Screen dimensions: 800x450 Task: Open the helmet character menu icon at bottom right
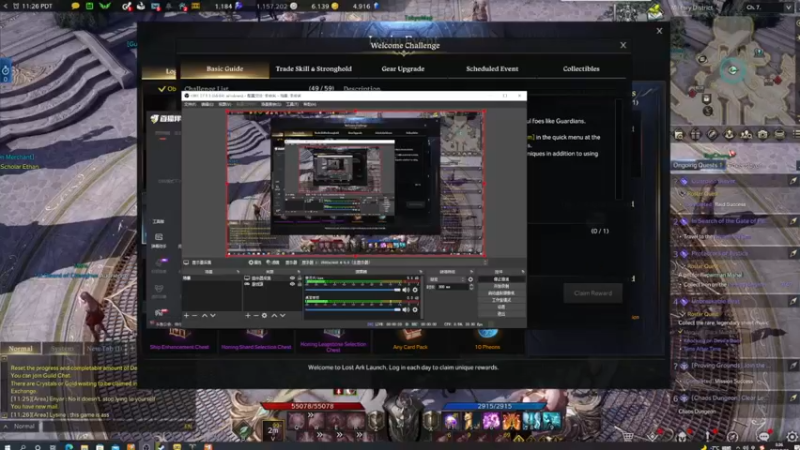682,436
